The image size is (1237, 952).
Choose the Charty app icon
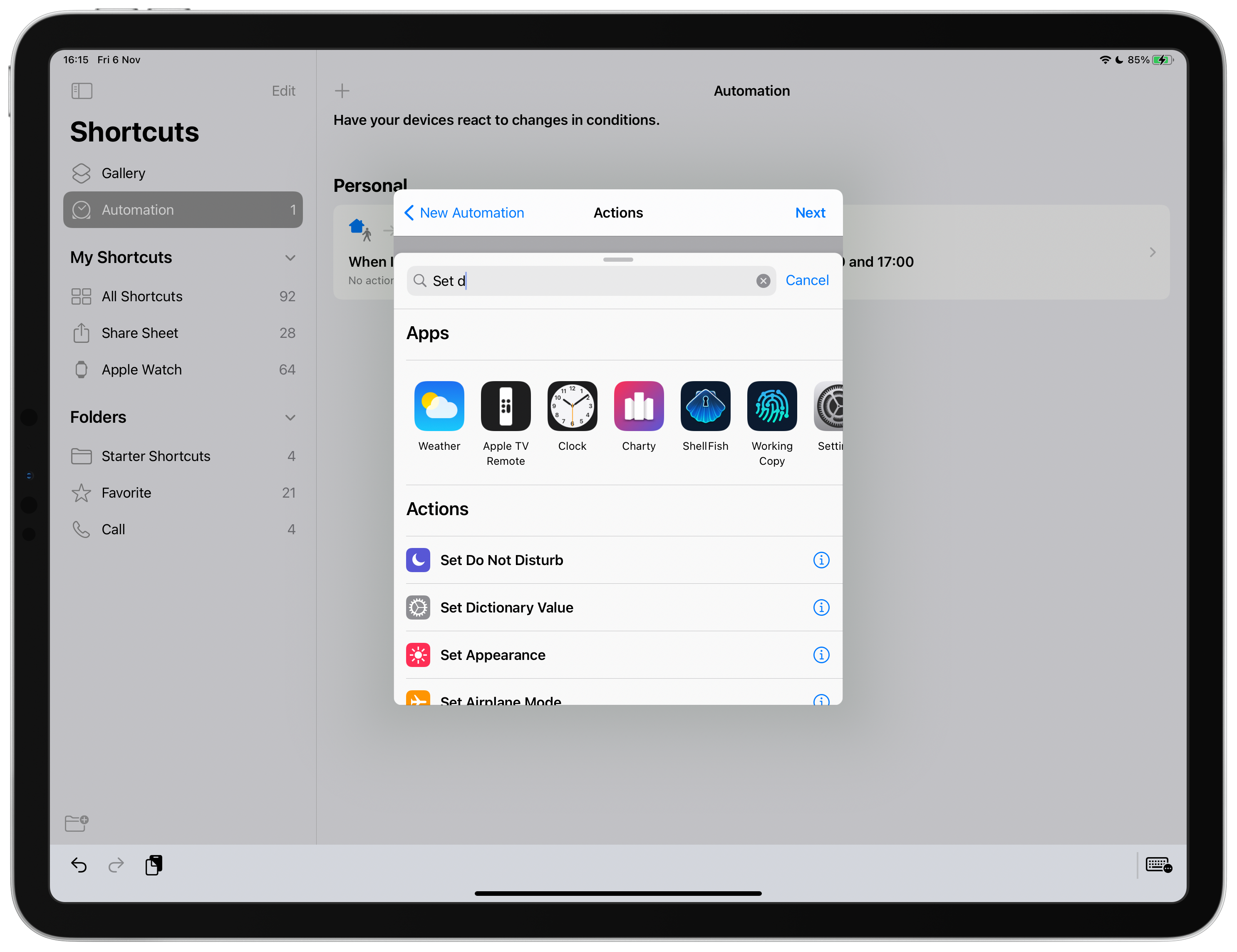point(638,406)
